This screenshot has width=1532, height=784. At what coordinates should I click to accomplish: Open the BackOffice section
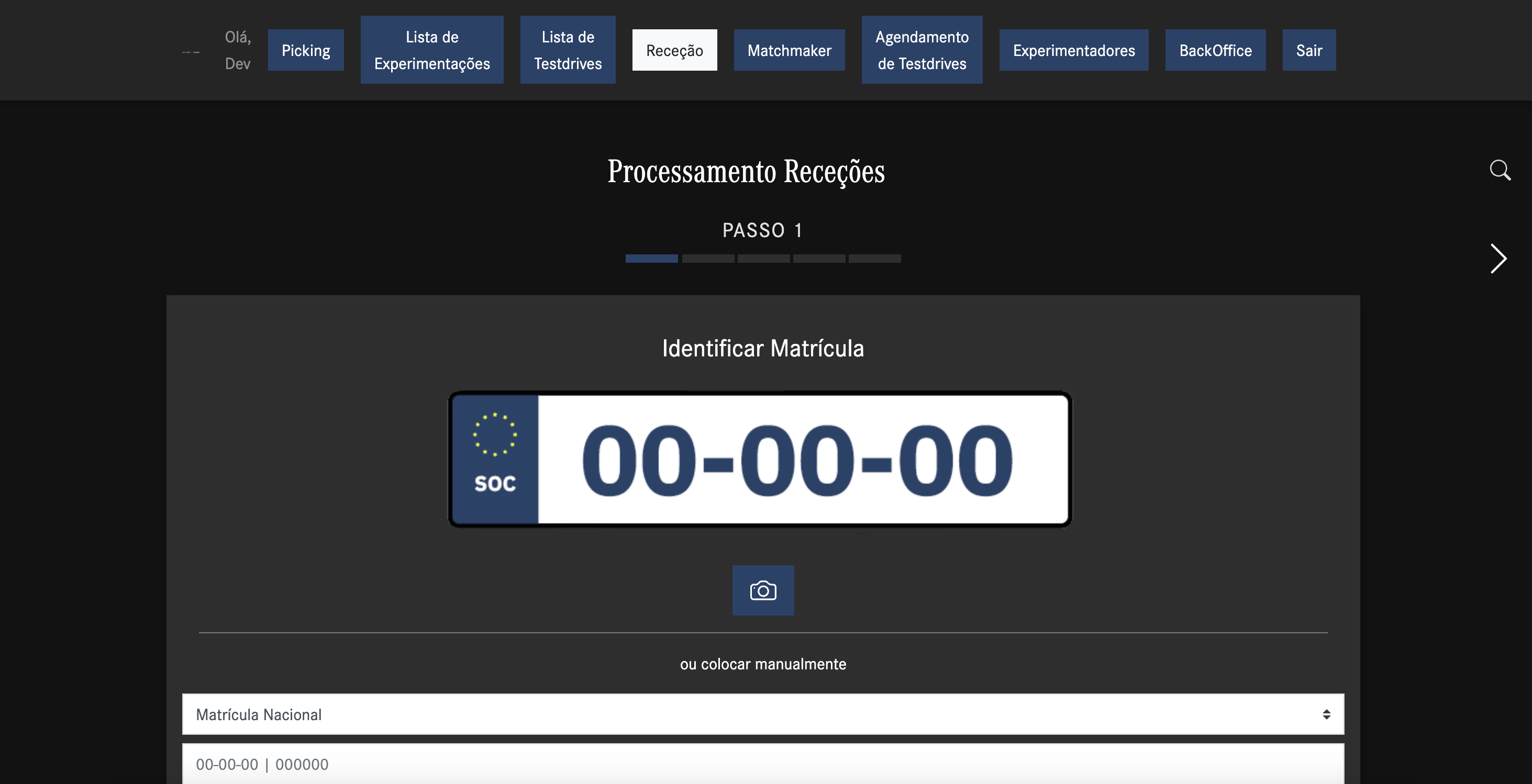1215,50
